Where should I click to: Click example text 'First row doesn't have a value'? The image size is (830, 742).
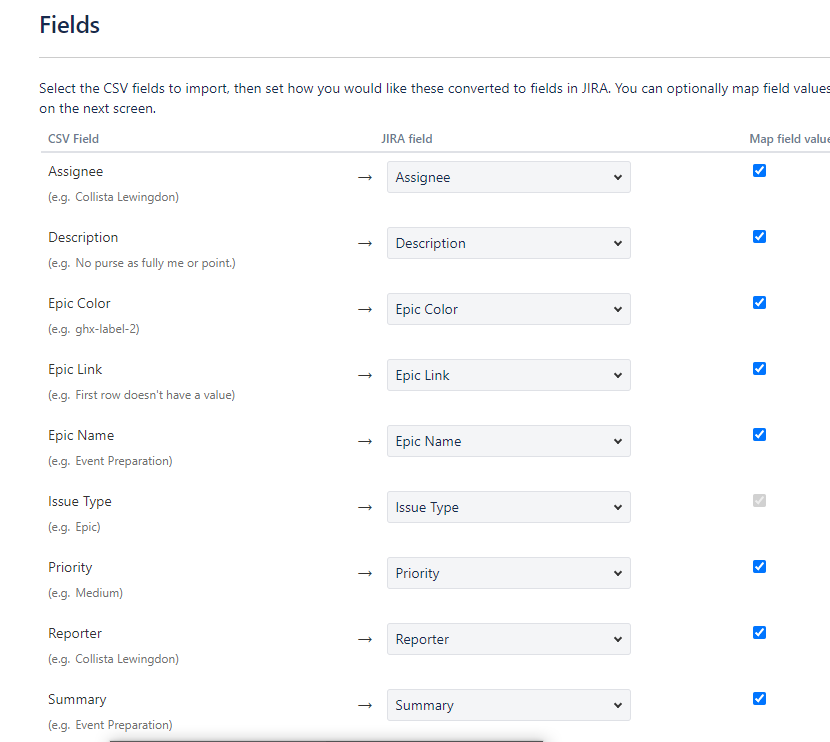[153, 395]
